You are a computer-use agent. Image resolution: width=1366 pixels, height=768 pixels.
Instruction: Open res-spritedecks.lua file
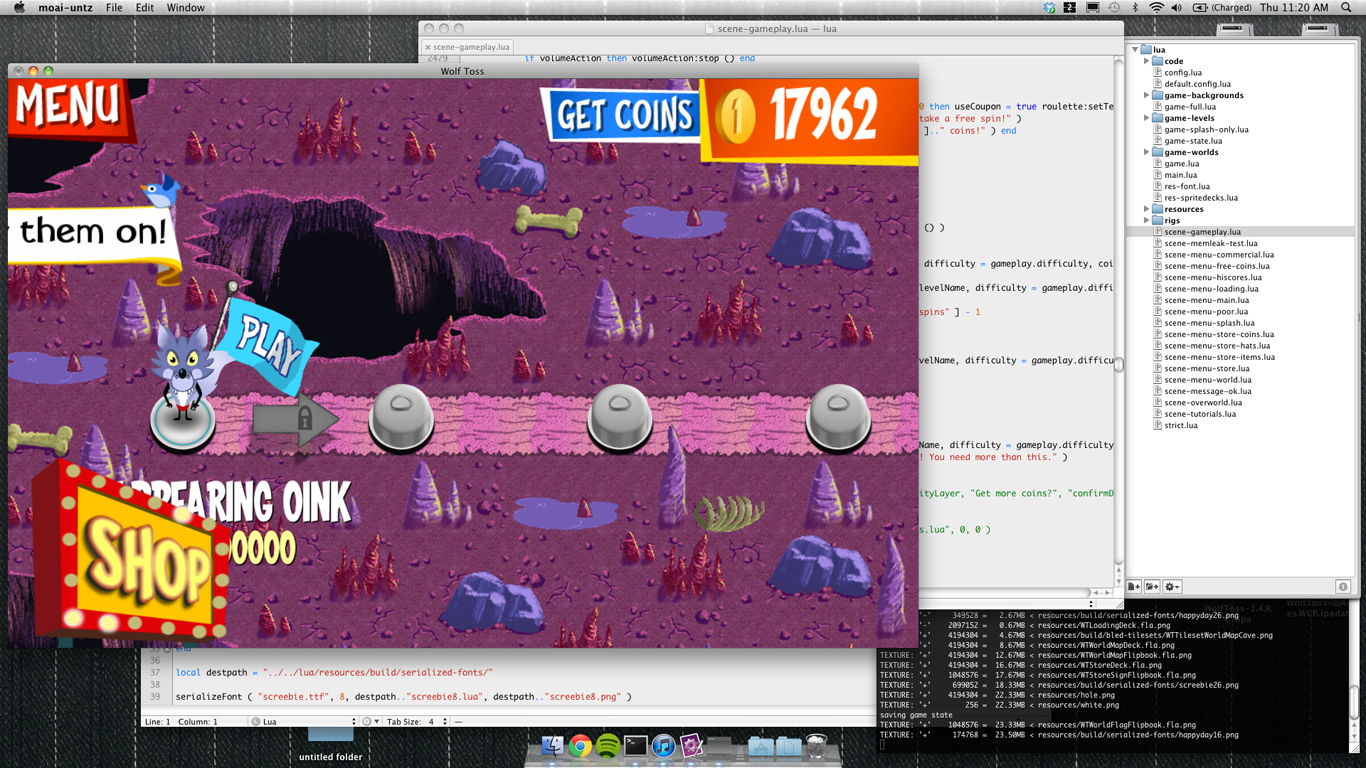(x=1201, y=198)
